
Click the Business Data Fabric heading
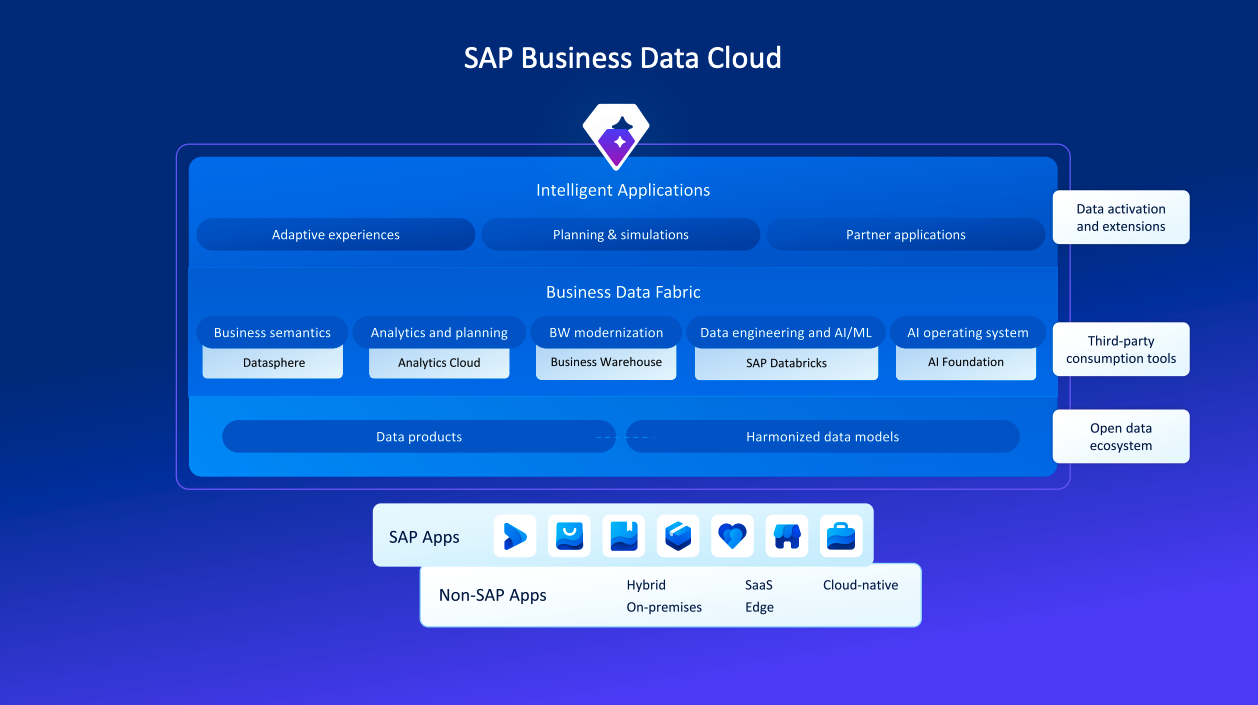pyautogui.click(x=623, y=292)
